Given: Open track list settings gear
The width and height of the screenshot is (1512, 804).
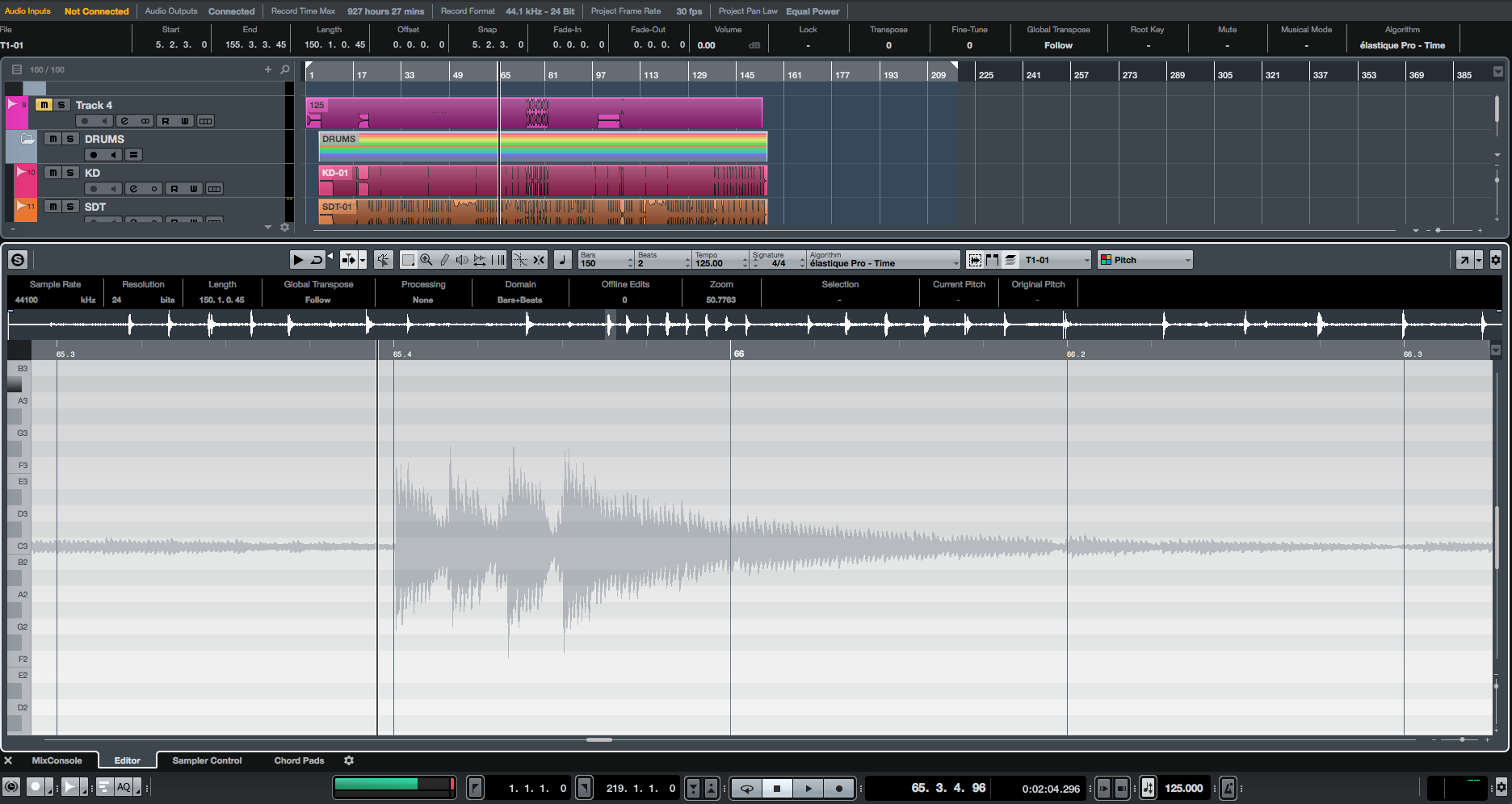Looking at the screenshot, I should tap(284, 228).
